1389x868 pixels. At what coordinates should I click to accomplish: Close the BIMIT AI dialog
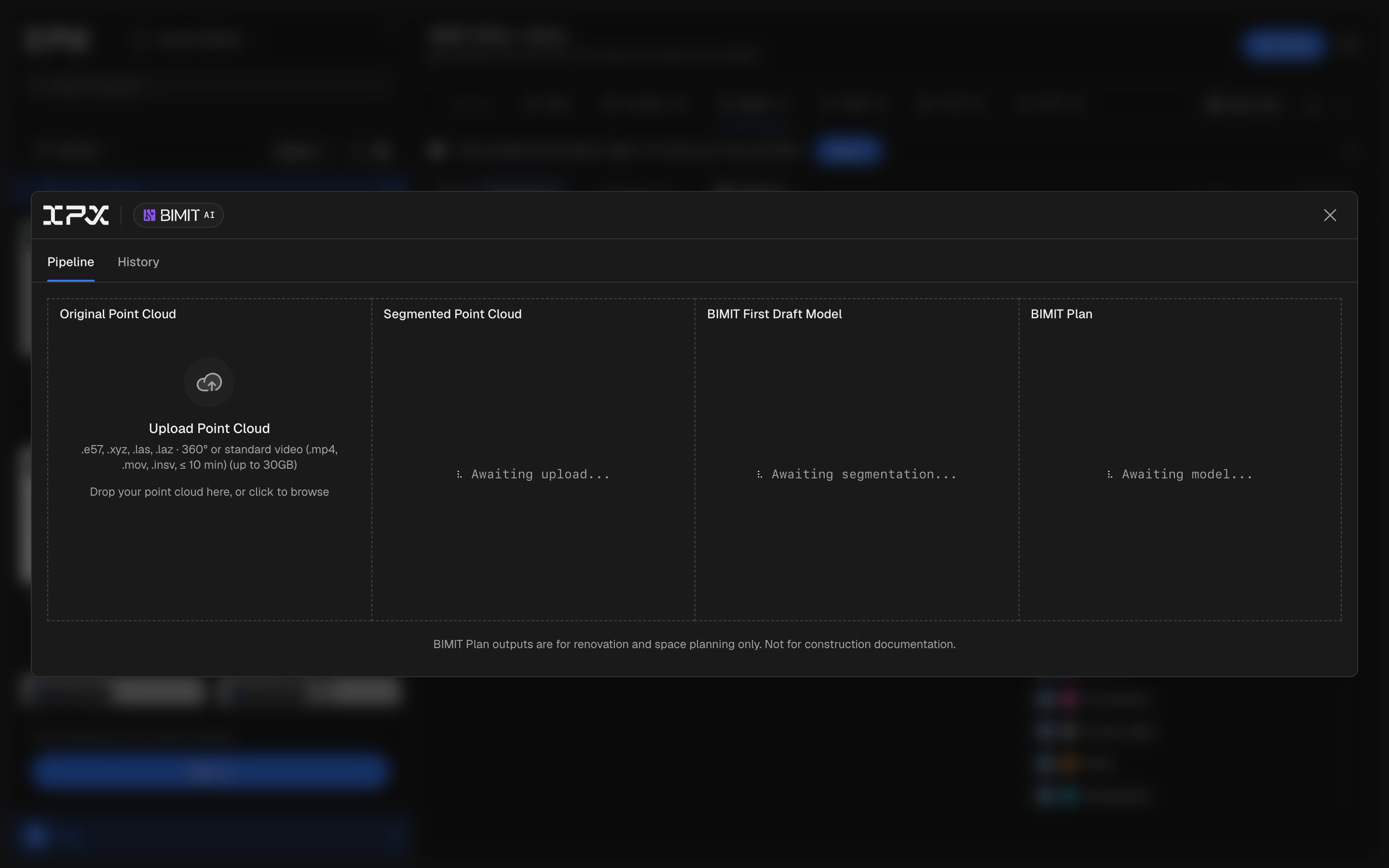point(1330,215)
